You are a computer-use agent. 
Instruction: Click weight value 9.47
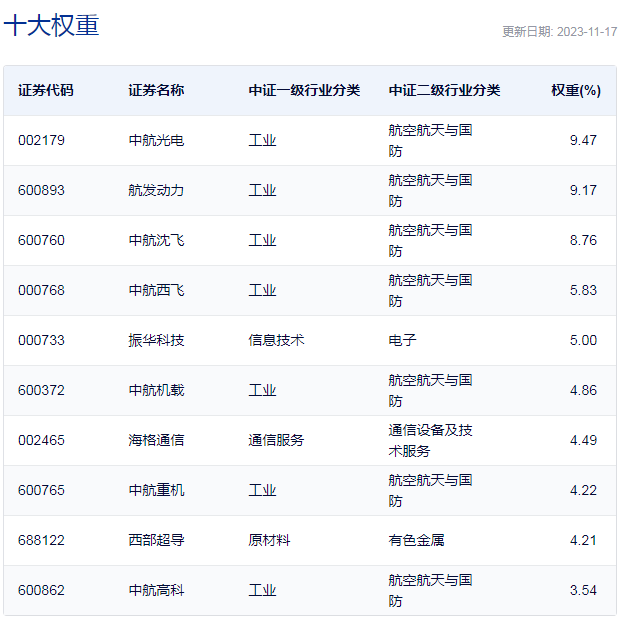[x=583, y=141]
